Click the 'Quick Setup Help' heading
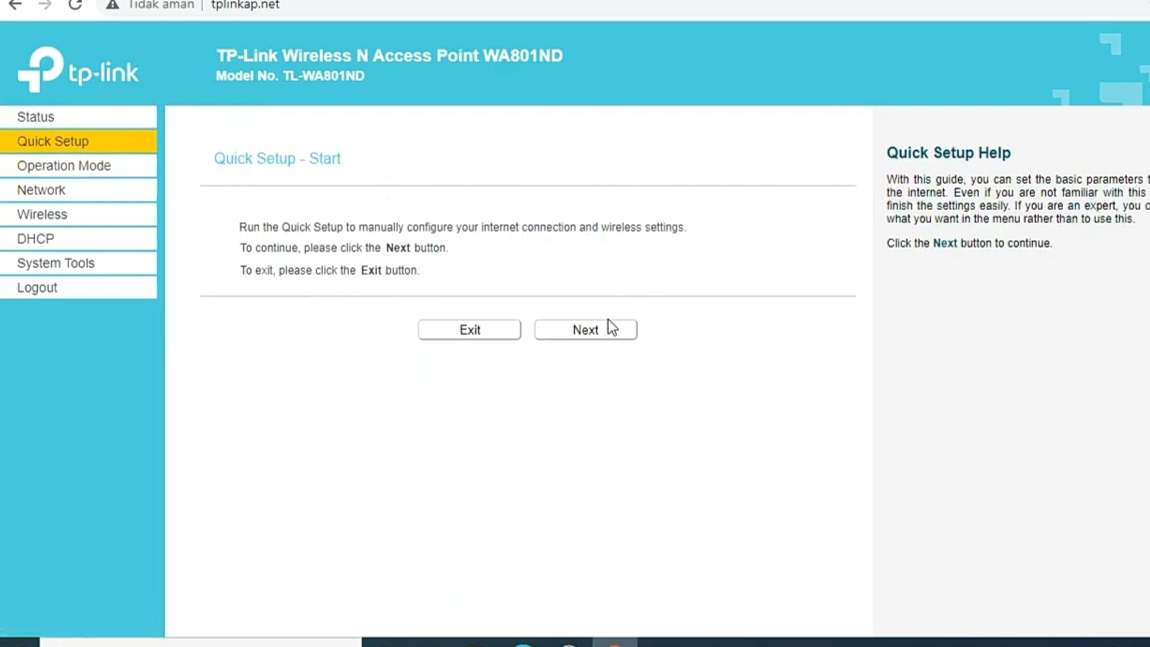This screenshot has height=647, width=1150. tap(948, 153)
